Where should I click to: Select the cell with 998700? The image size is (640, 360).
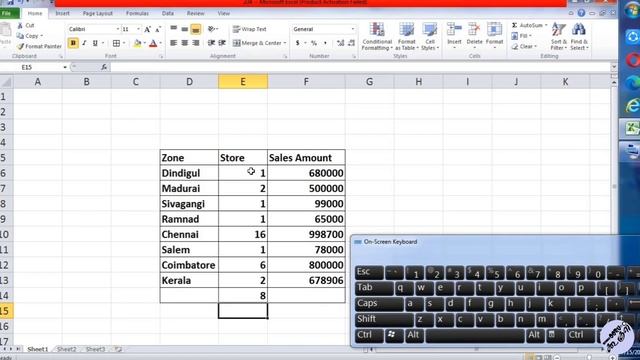pos(306,234)
